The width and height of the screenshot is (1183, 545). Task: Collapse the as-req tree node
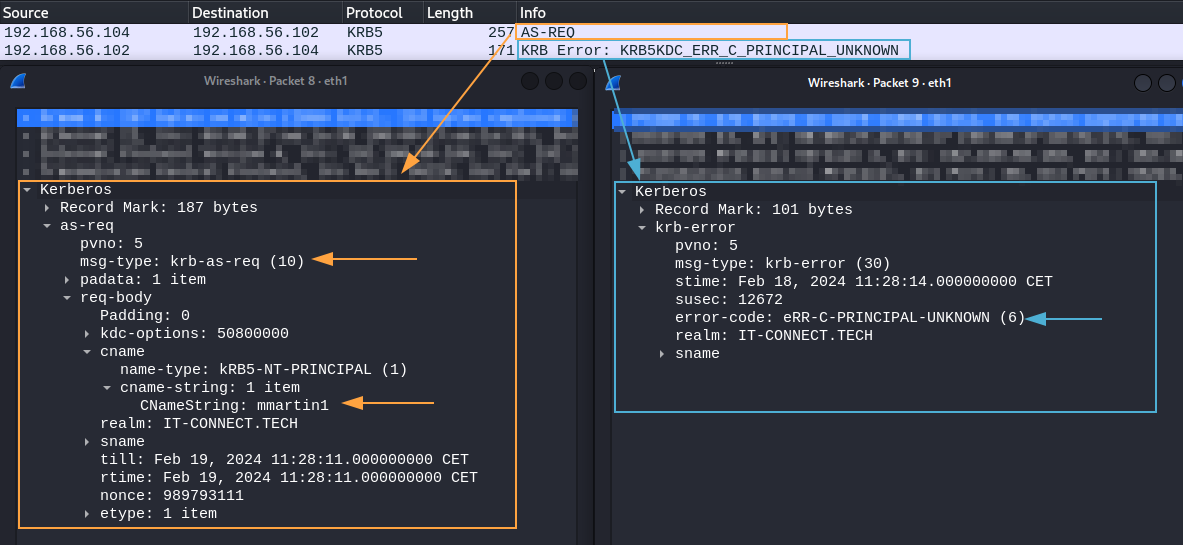47,226
